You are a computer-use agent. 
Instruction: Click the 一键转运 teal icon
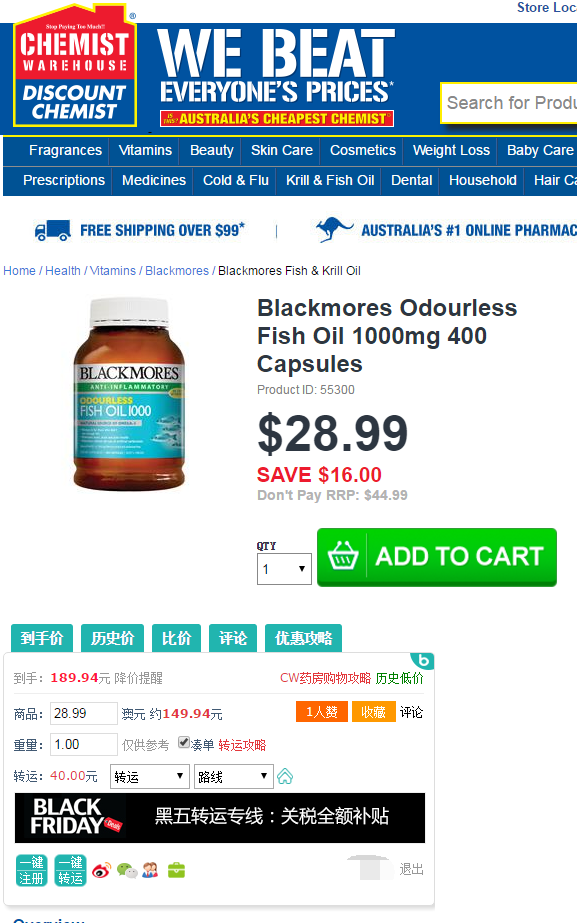point(70,870)
